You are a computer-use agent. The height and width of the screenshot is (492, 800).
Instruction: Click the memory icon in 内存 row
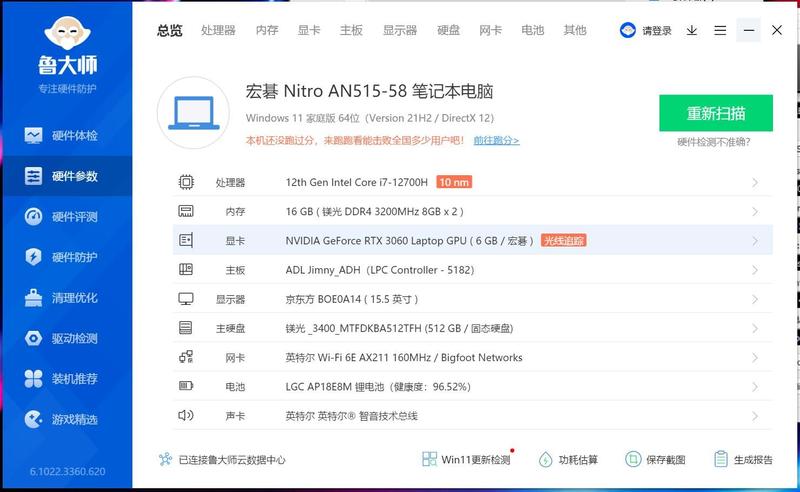click(x=186, y=211)
